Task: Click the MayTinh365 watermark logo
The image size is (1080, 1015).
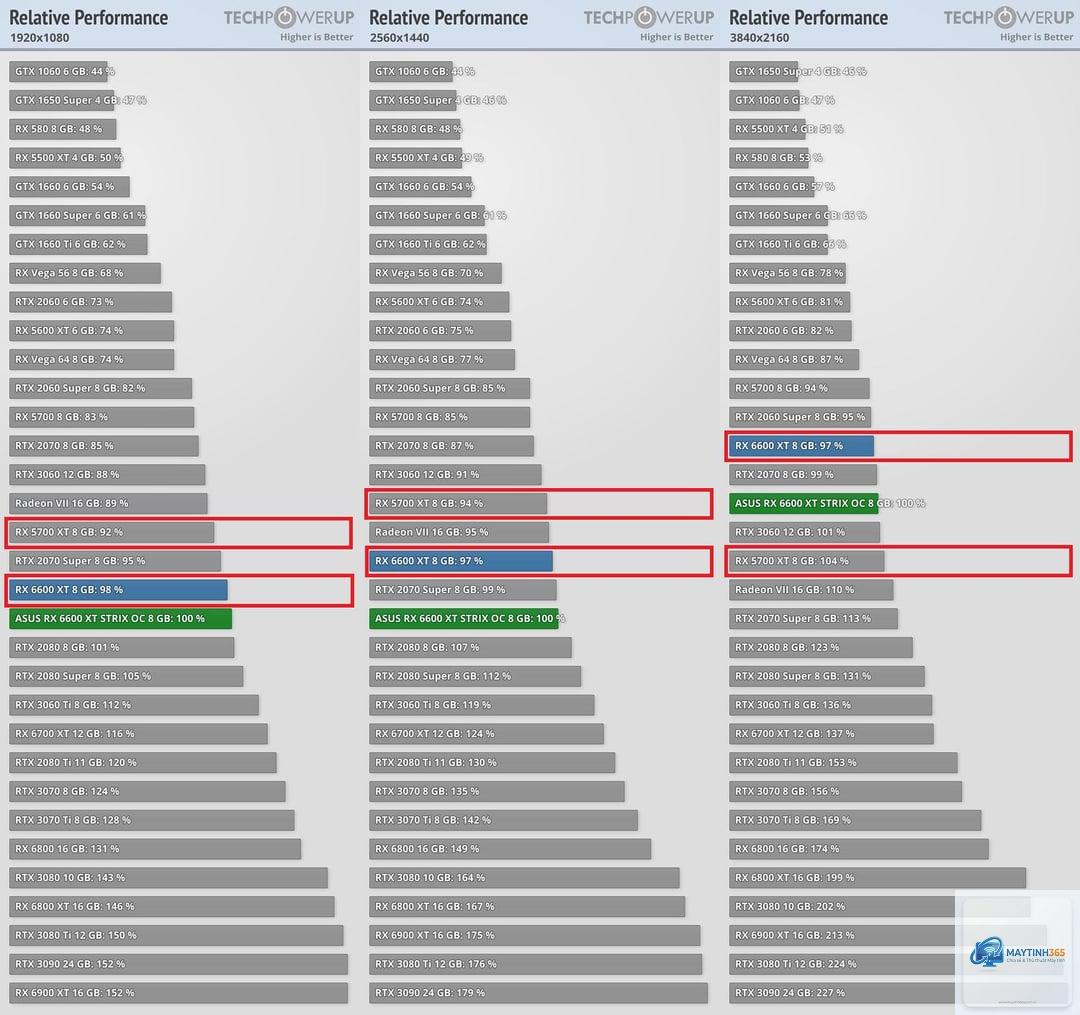Action: click(x=1017, y=954)
